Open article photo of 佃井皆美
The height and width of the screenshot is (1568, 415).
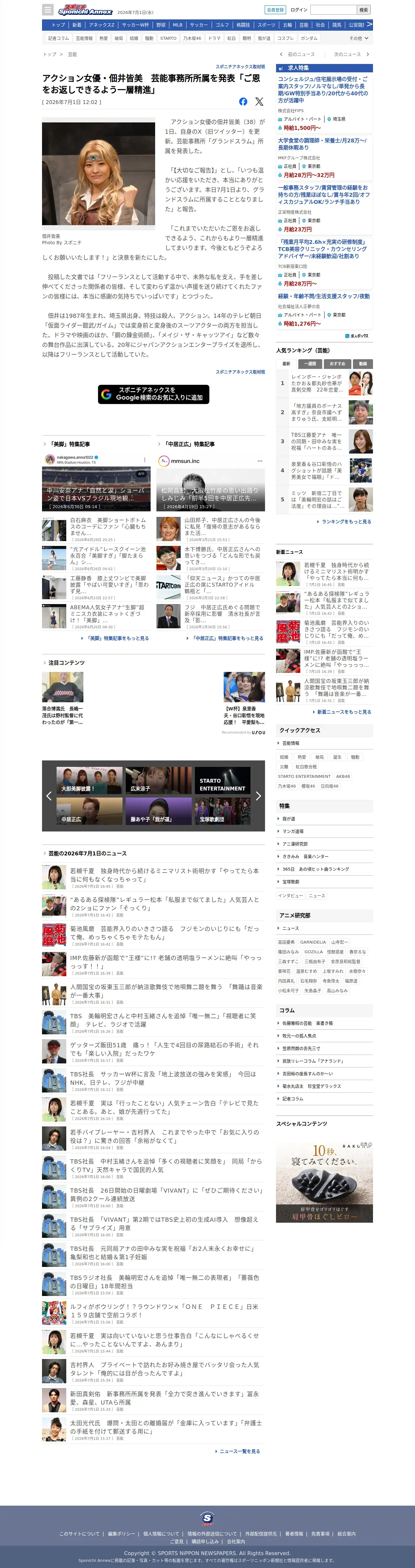(x=99, y=173)
